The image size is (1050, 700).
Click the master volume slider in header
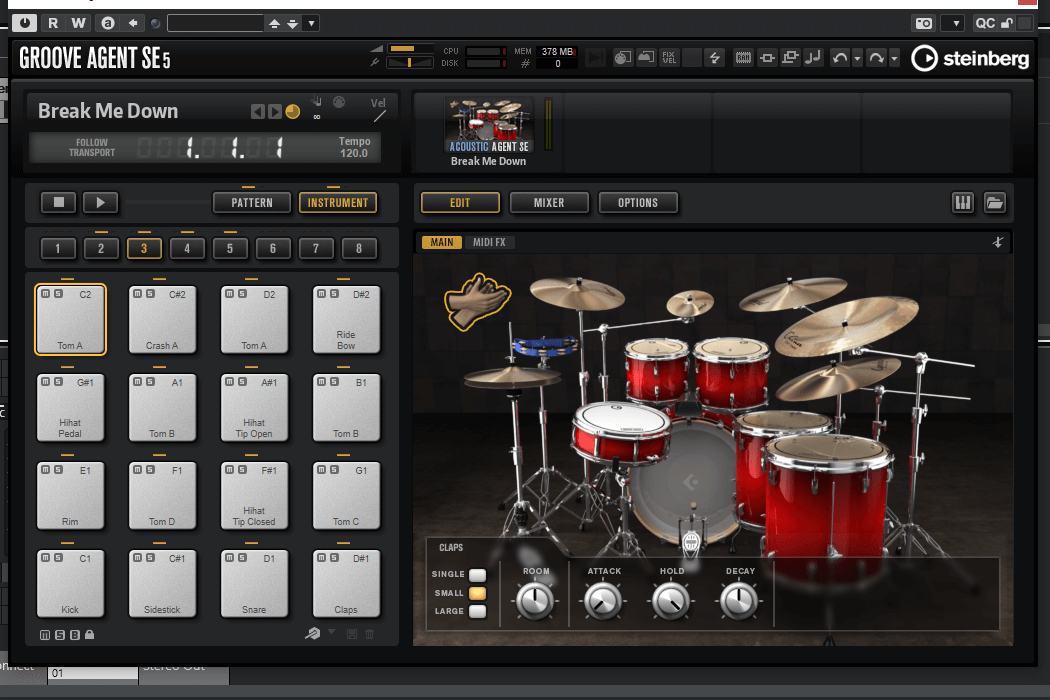[410, 48]
